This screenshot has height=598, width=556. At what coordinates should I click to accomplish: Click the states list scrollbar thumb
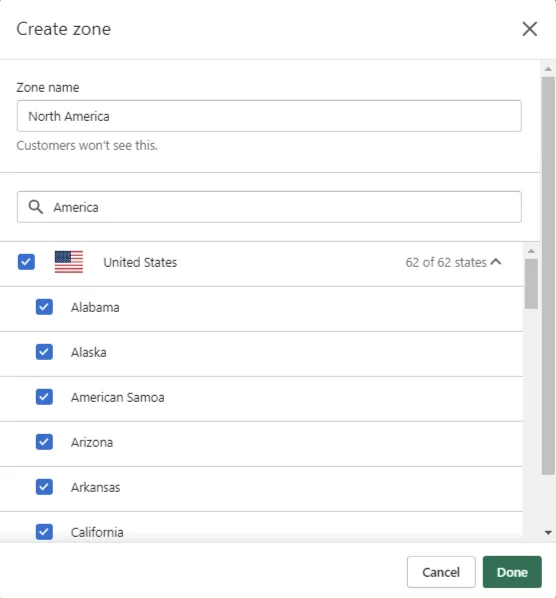(531, 284)
